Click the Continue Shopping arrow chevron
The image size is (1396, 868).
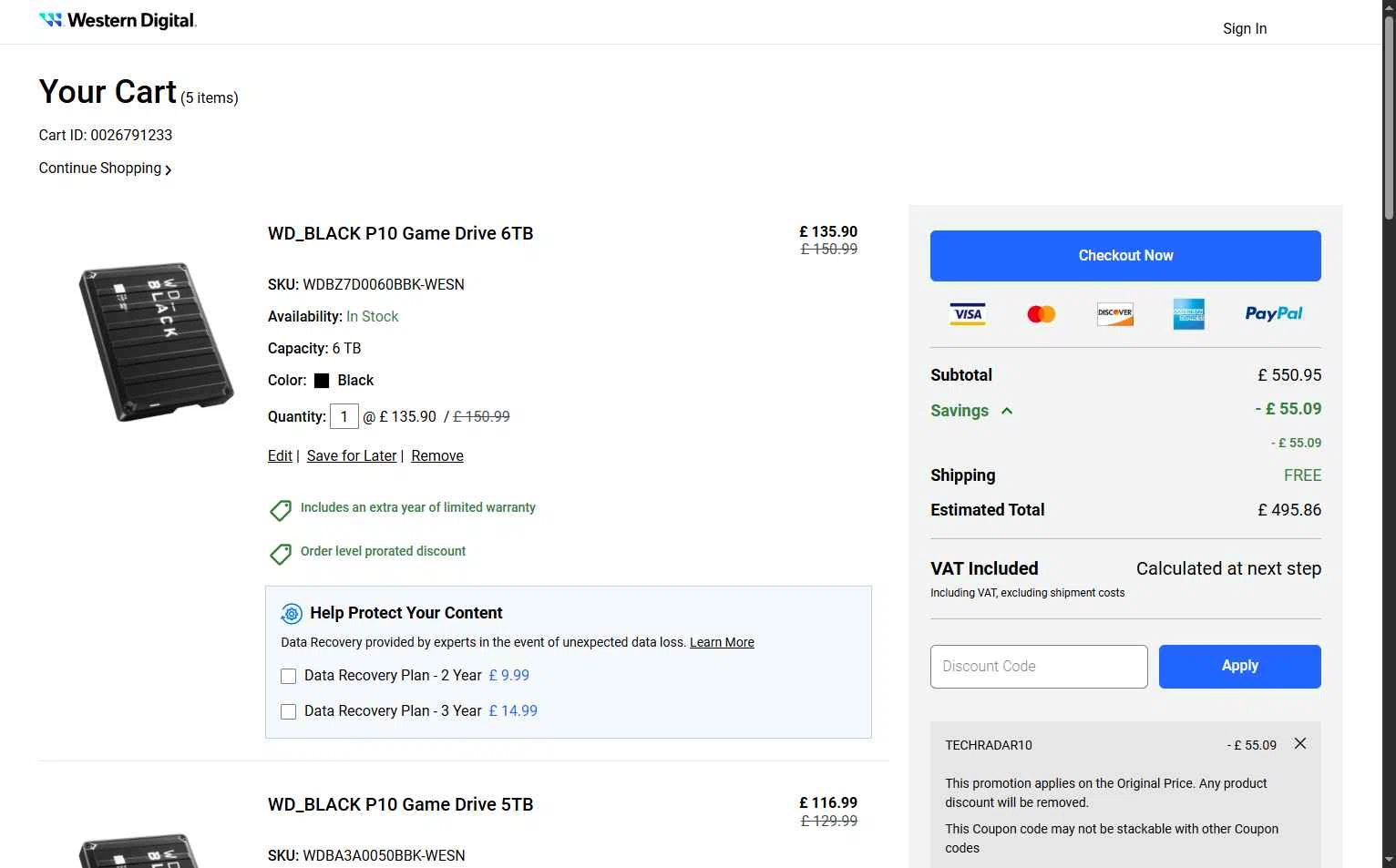[169, 170]
